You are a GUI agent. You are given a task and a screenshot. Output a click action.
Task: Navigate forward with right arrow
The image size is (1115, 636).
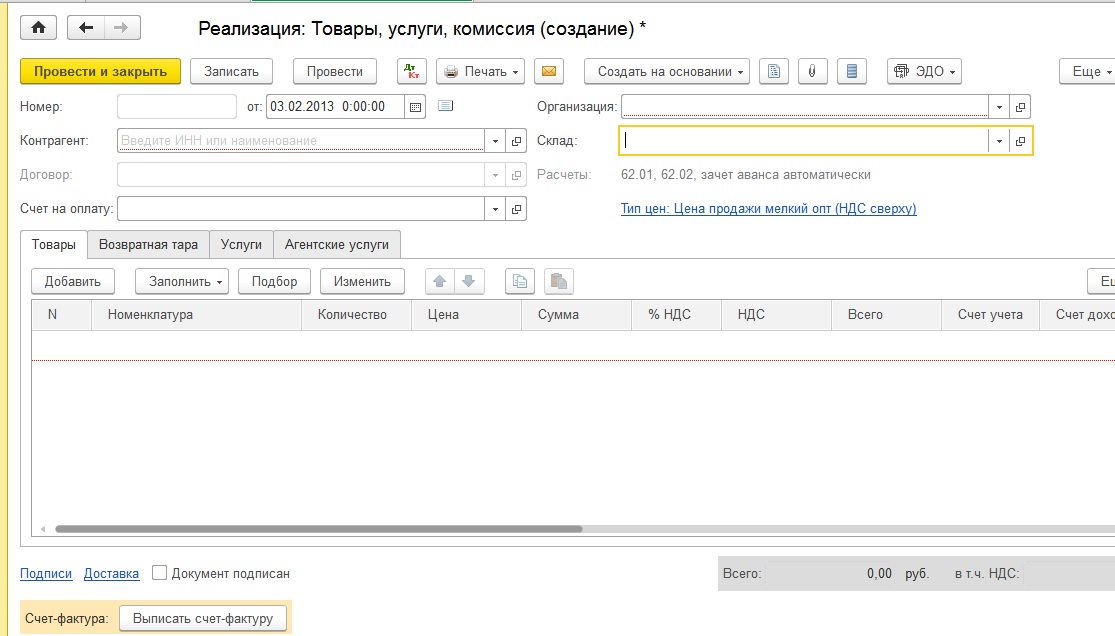click(x=122, y=28)
